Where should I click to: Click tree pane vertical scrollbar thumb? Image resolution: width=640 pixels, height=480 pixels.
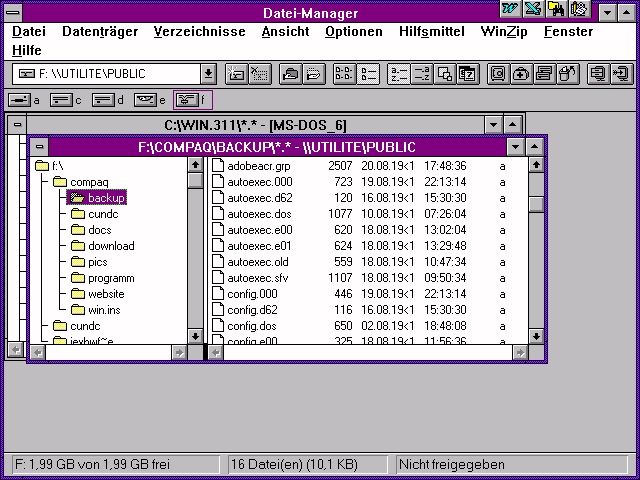(x=195, y=180)
